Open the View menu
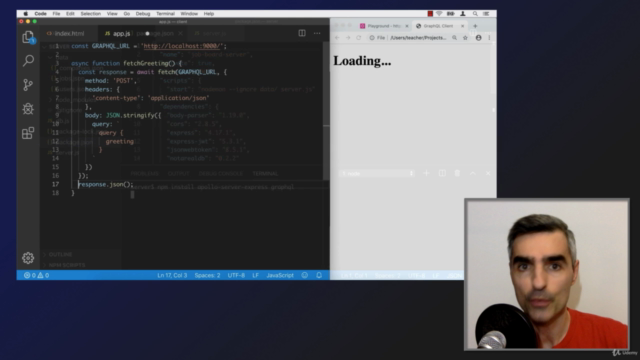 pos(112,13)
